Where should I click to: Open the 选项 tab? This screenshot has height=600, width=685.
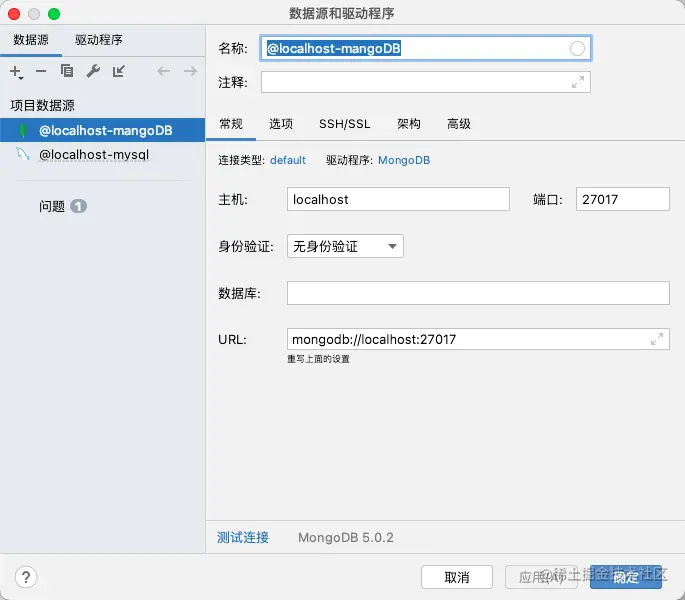tap(281, 124)
